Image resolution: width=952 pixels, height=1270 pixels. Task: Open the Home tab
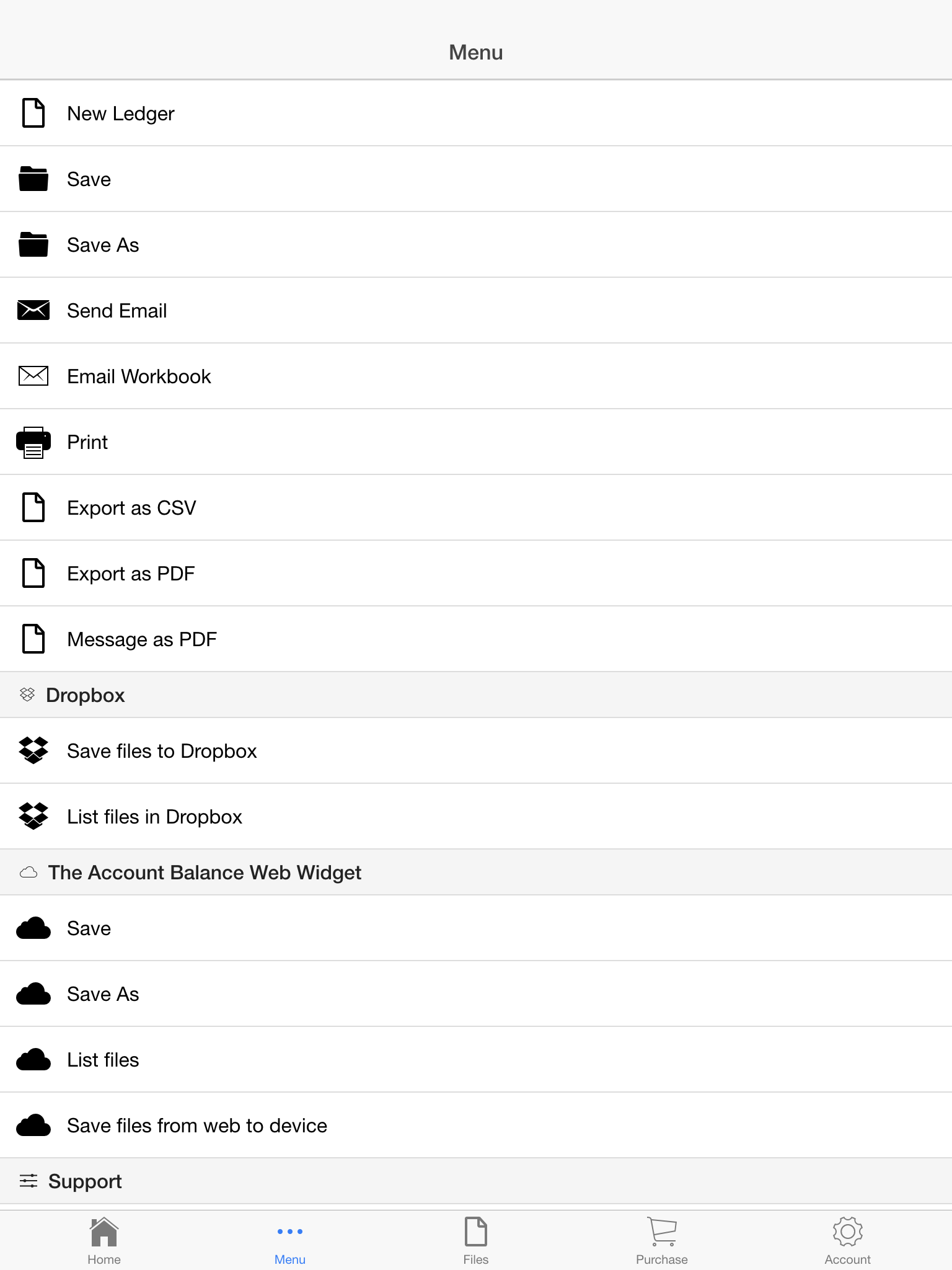[x=104, y=1240]
